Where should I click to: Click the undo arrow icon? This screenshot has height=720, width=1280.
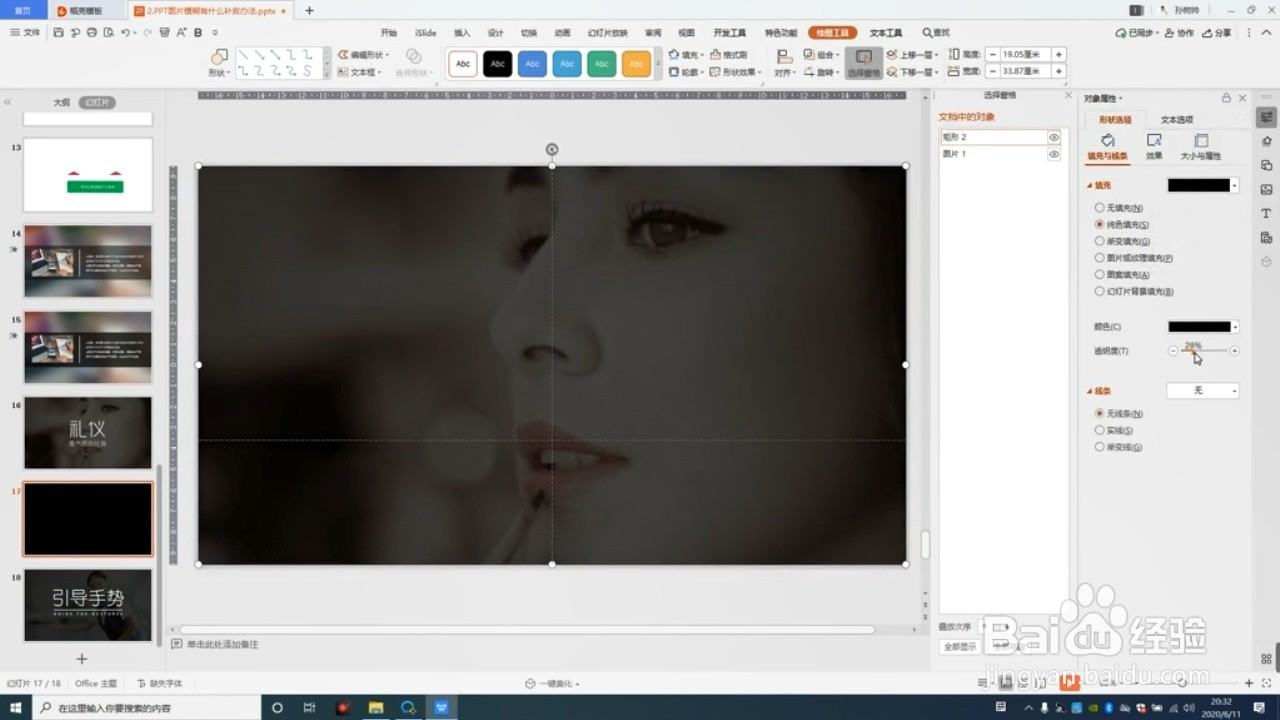(x=126, y=32)
